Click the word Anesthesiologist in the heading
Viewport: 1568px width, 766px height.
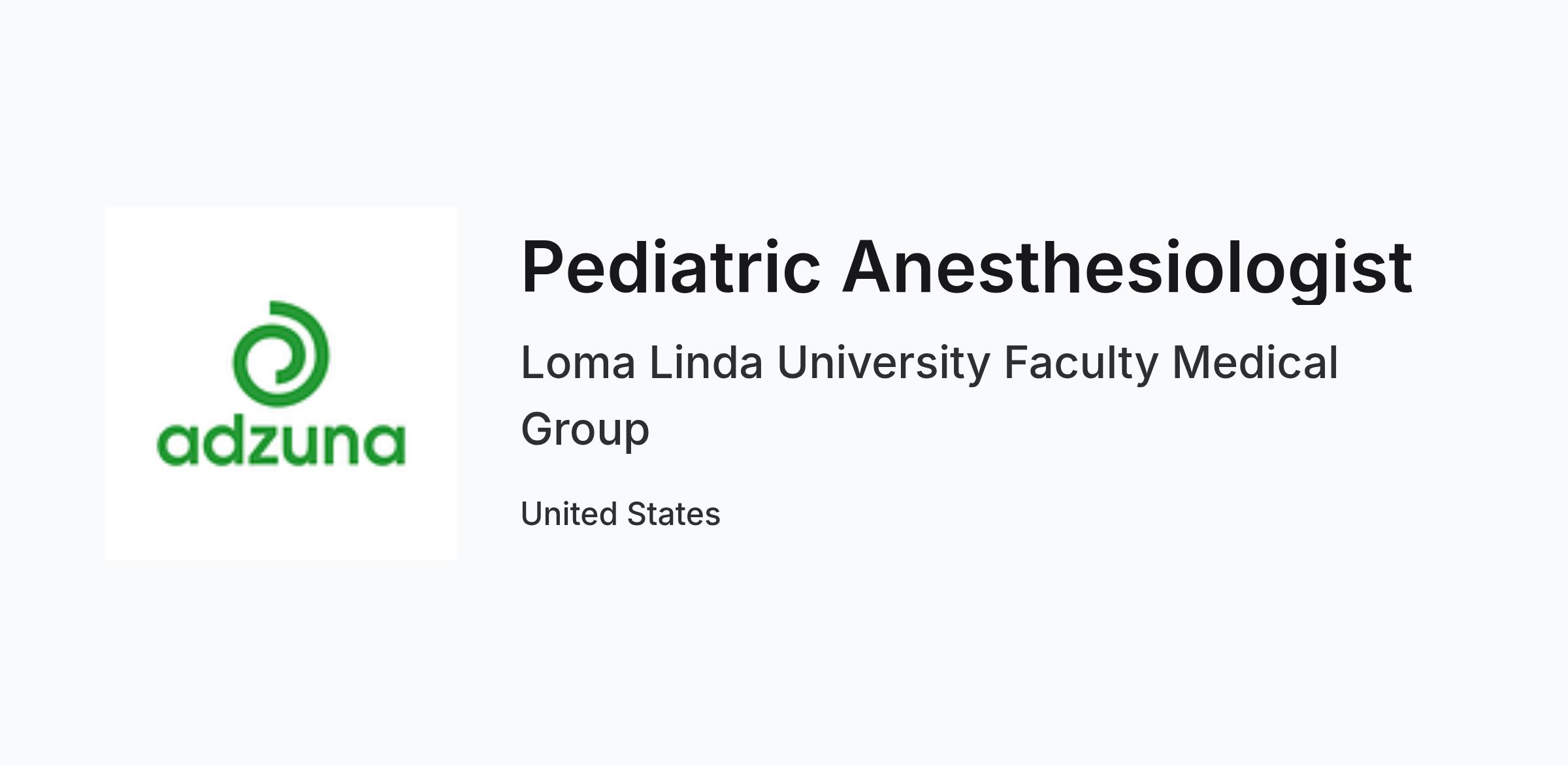click(x=1127, y=268)
